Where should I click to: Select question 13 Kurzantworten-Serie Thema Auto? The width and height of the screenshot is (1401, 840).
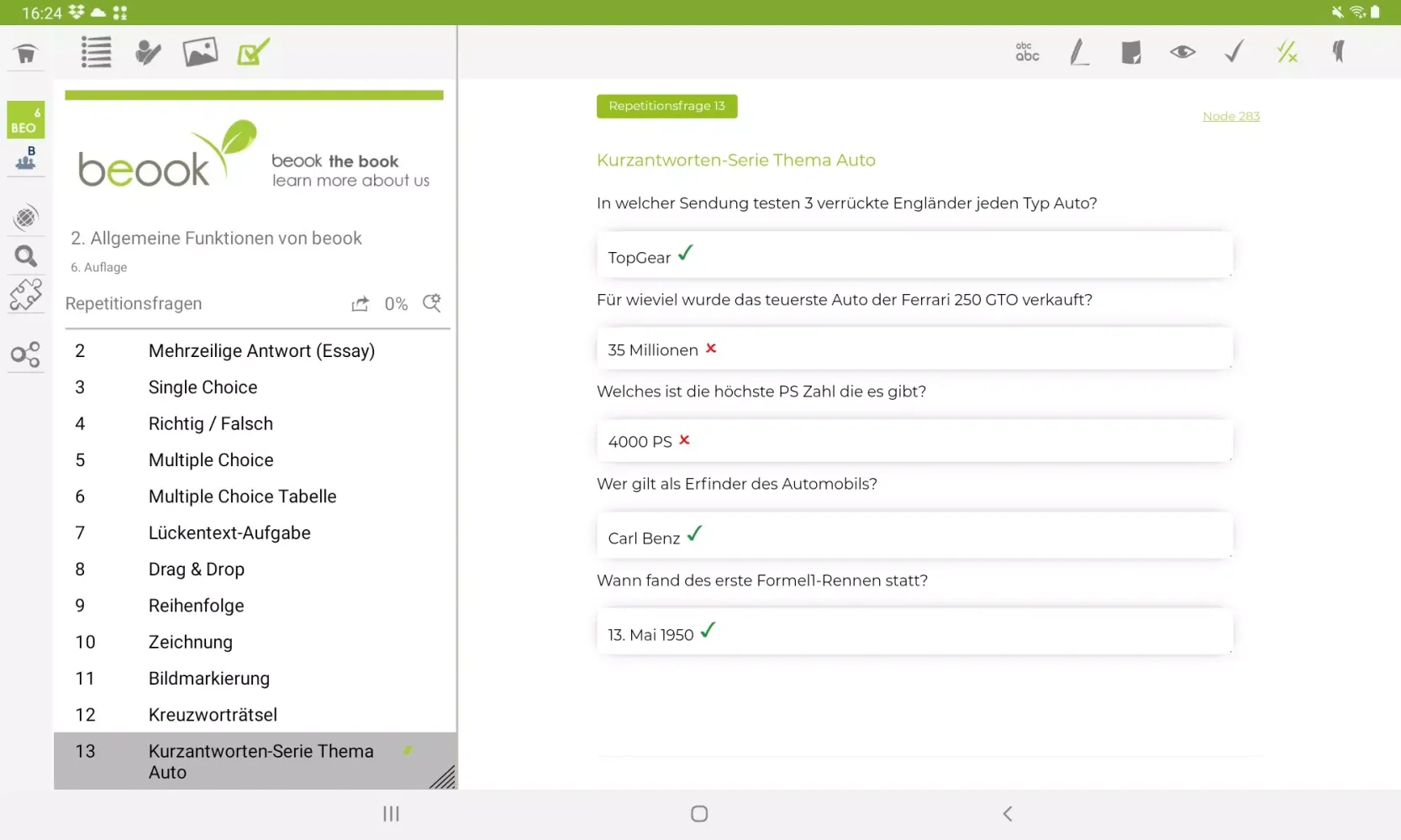click(x=255, y=761)
